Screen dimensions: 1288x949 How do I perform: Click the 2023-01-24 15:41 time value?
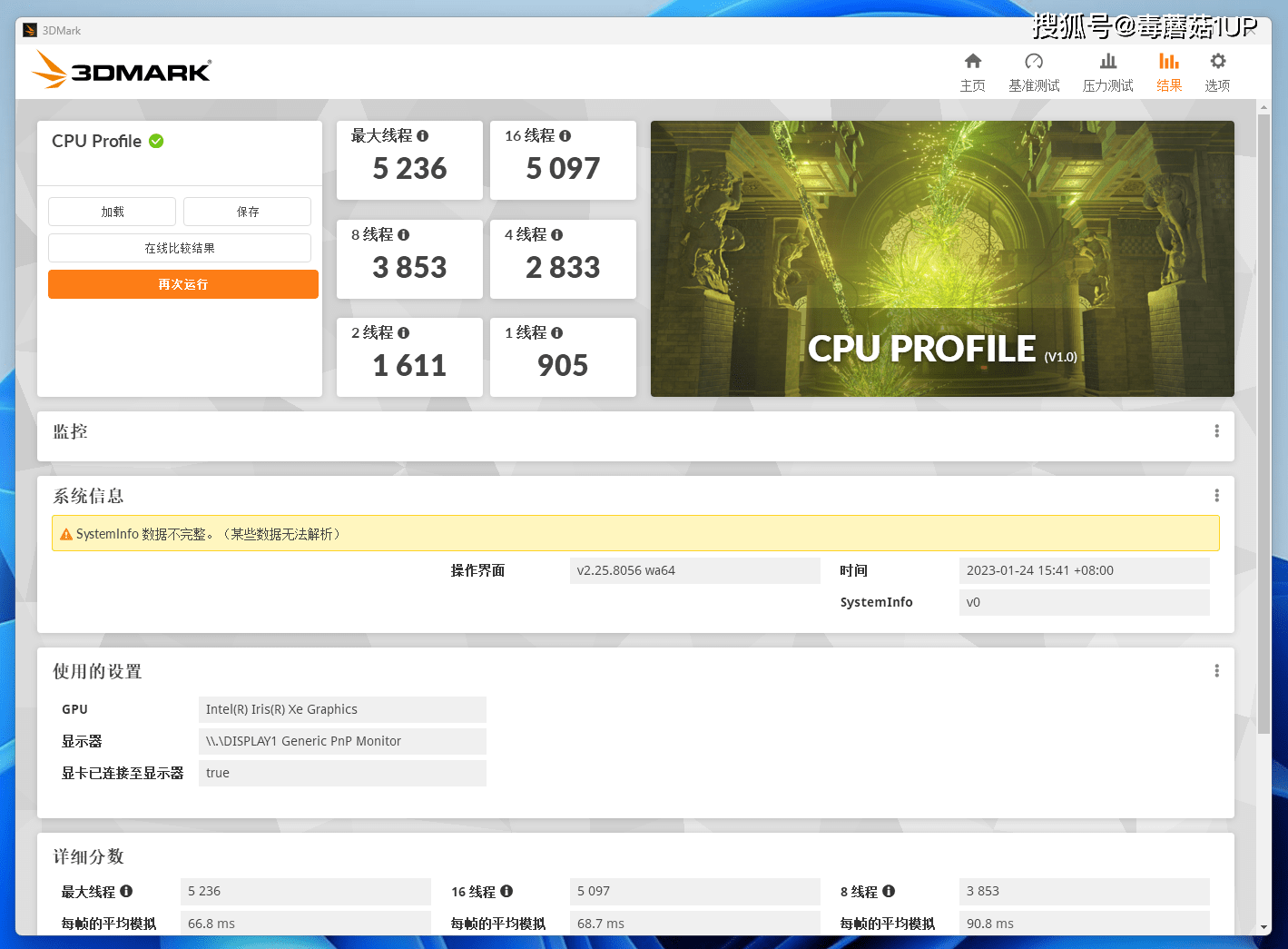click(x=1084, y=570)
